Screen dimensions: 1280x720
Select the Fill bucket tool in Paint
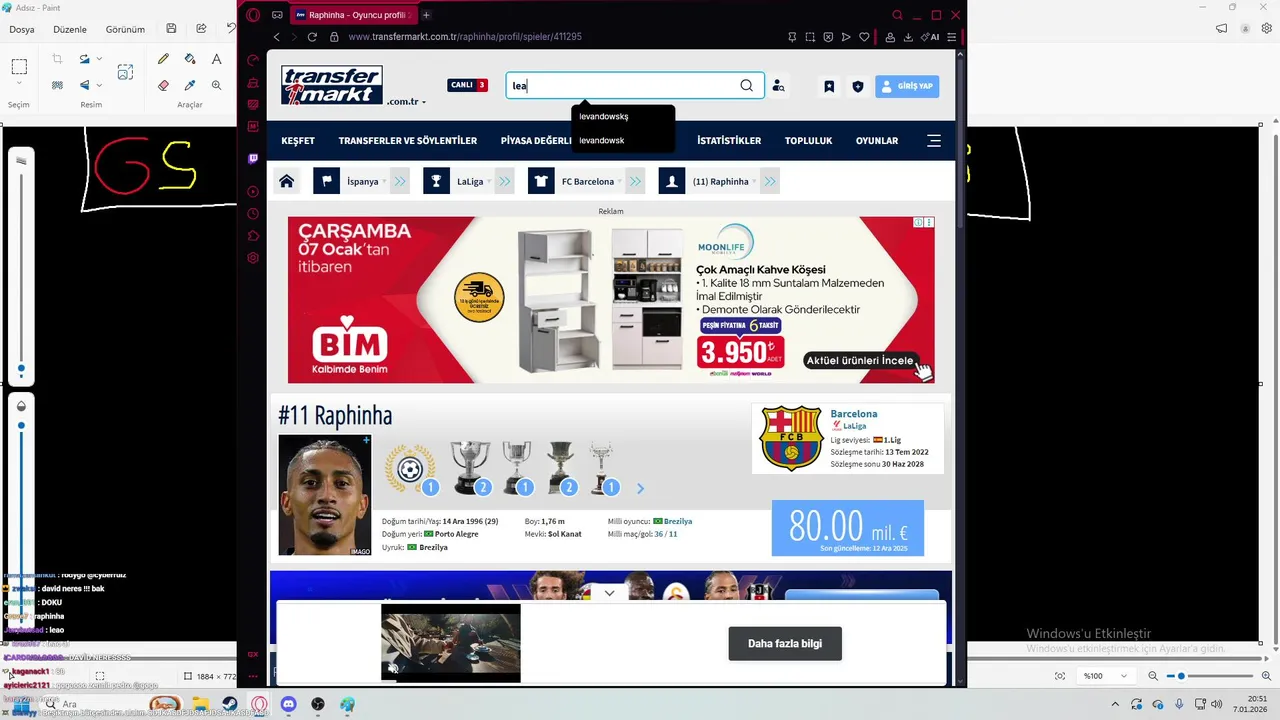190,59
